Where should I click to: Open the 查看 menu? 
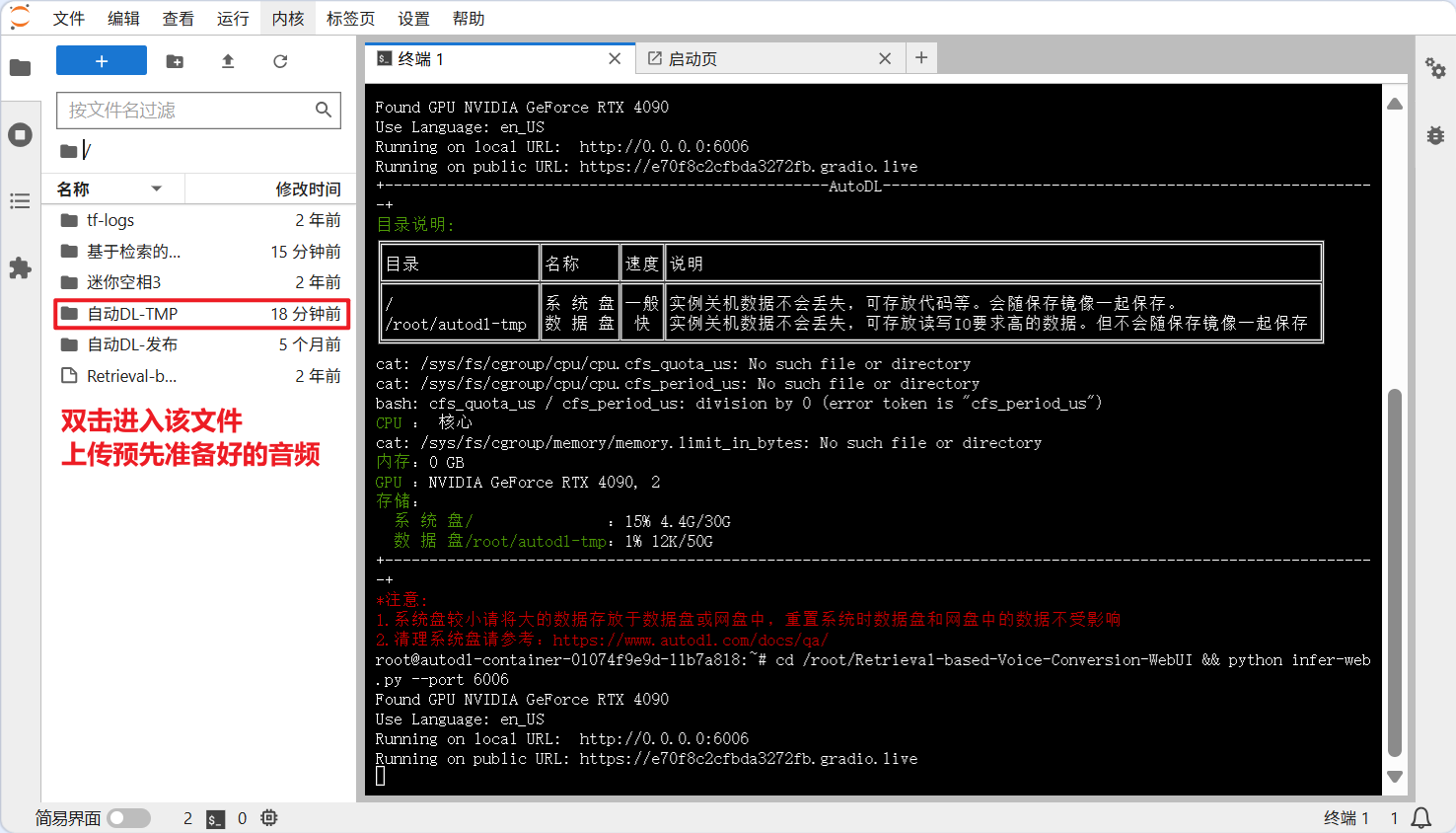coord(179,19)
